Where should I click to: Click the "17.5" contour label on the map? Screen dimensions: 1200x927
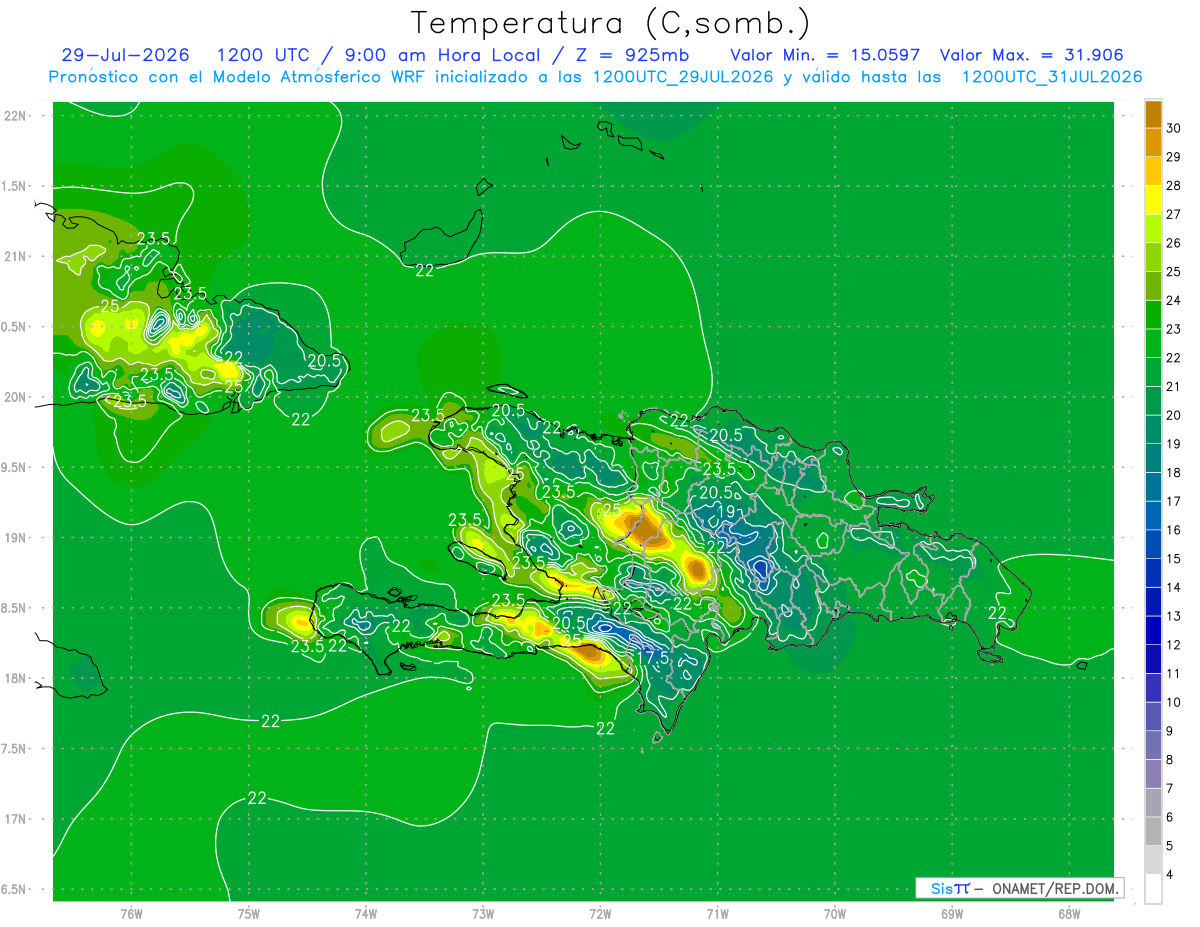coord(653,658)
